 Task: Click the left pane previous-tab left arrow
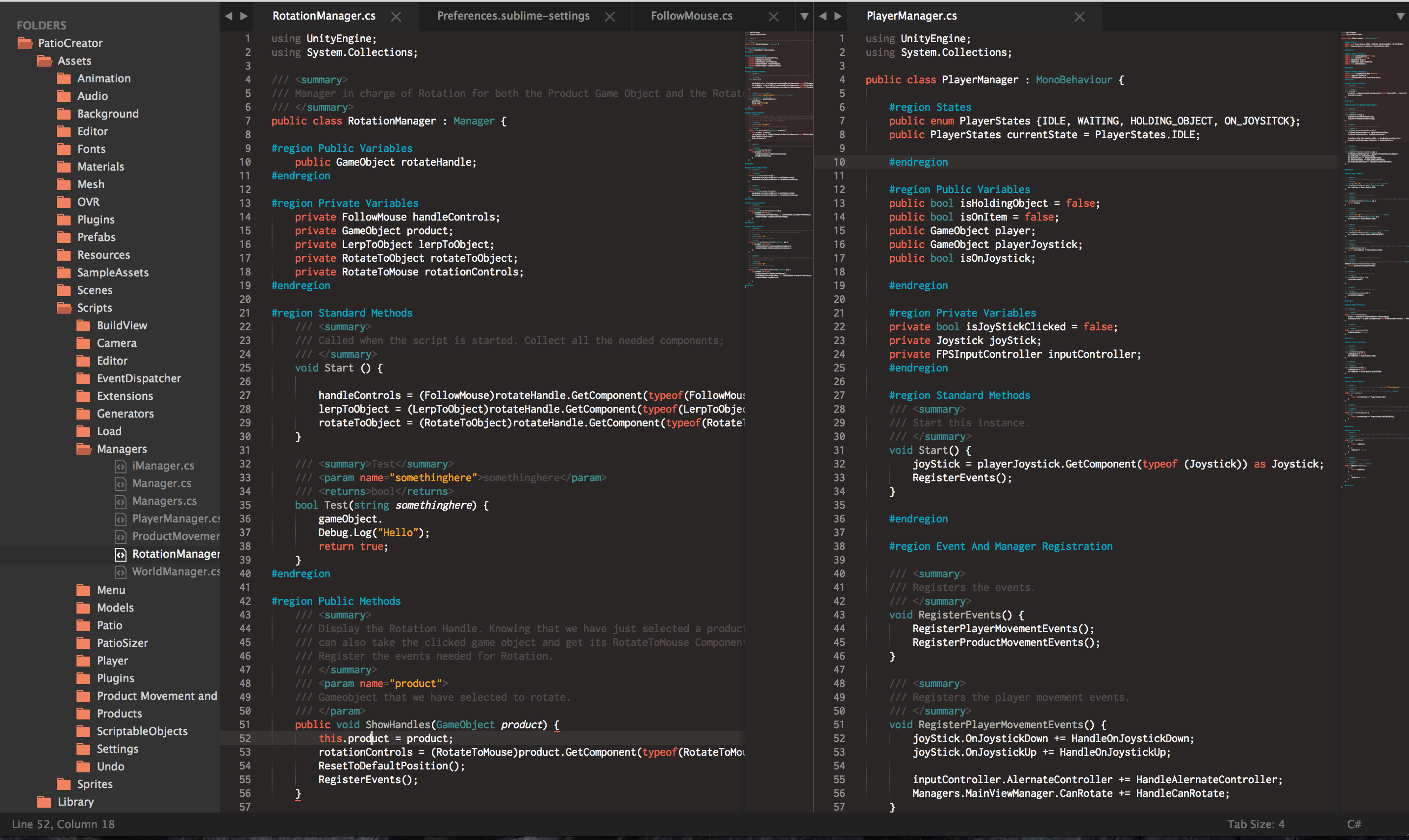click(228, 16)
